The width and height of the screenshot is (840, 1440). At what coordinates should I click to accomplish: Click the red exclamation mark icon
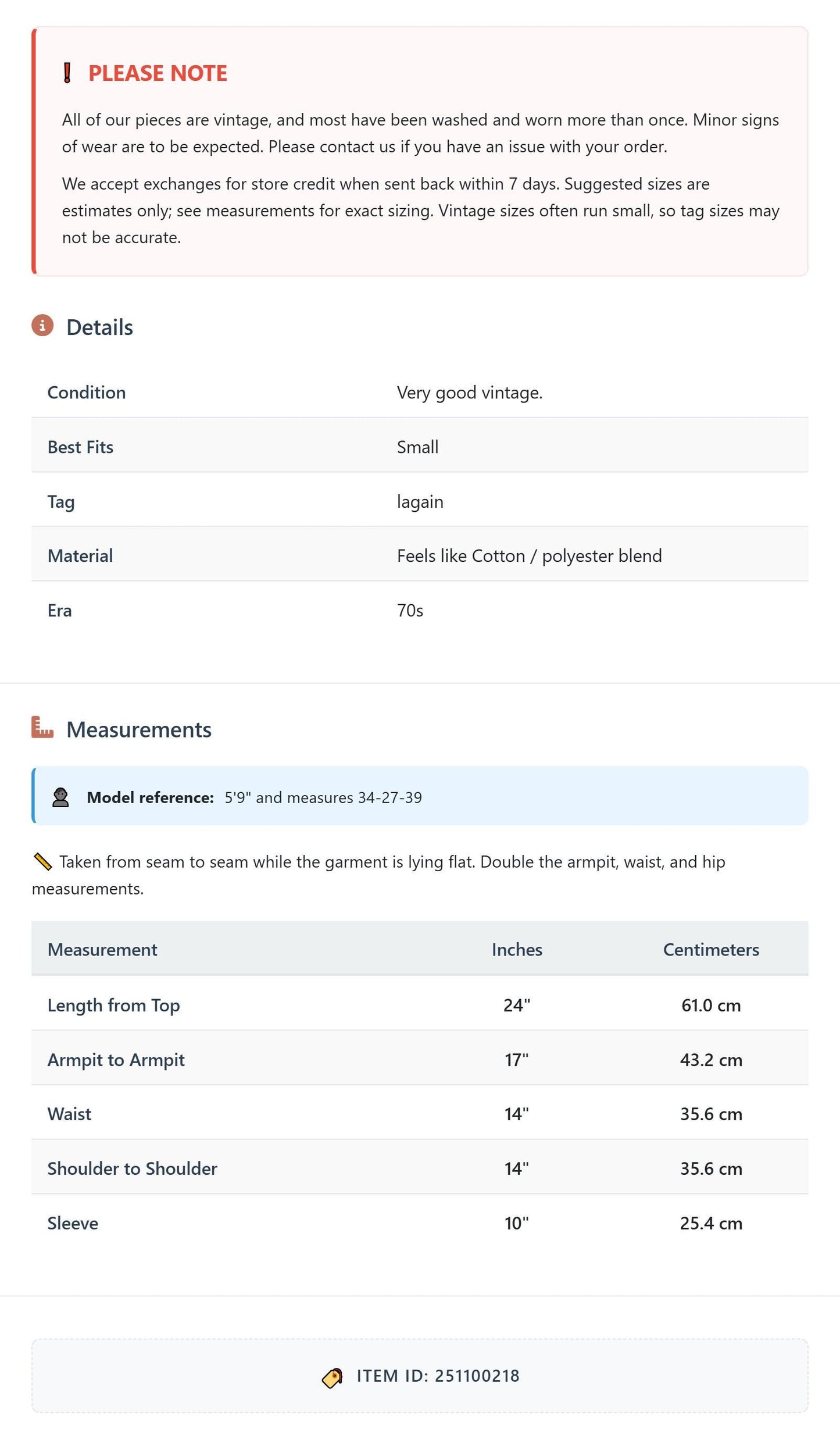(67, 73)
